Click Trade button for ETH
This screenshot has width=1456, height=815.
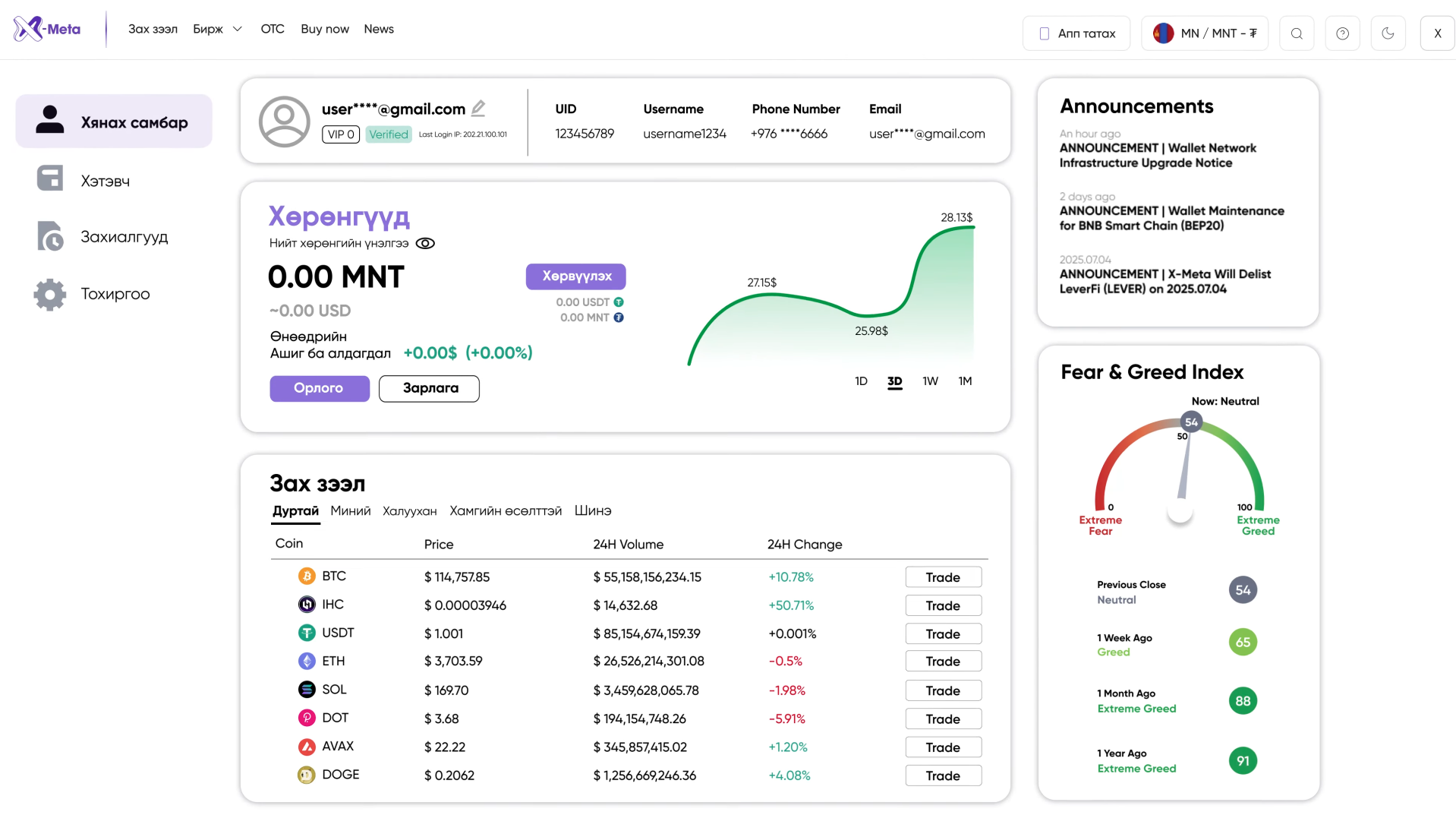pyautogui.click(x=944, y=662)
